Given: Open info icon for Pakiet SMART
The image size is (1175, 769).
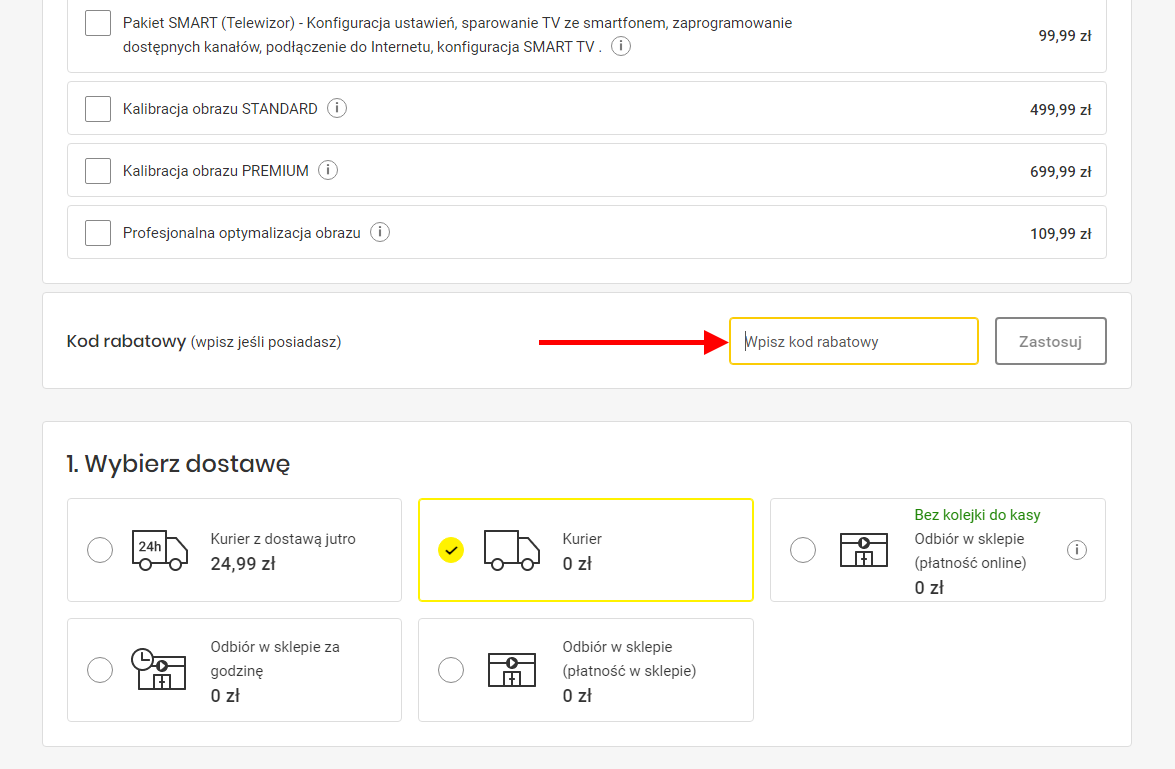Looking at the screenshot, I should click(x=620, y=46).
